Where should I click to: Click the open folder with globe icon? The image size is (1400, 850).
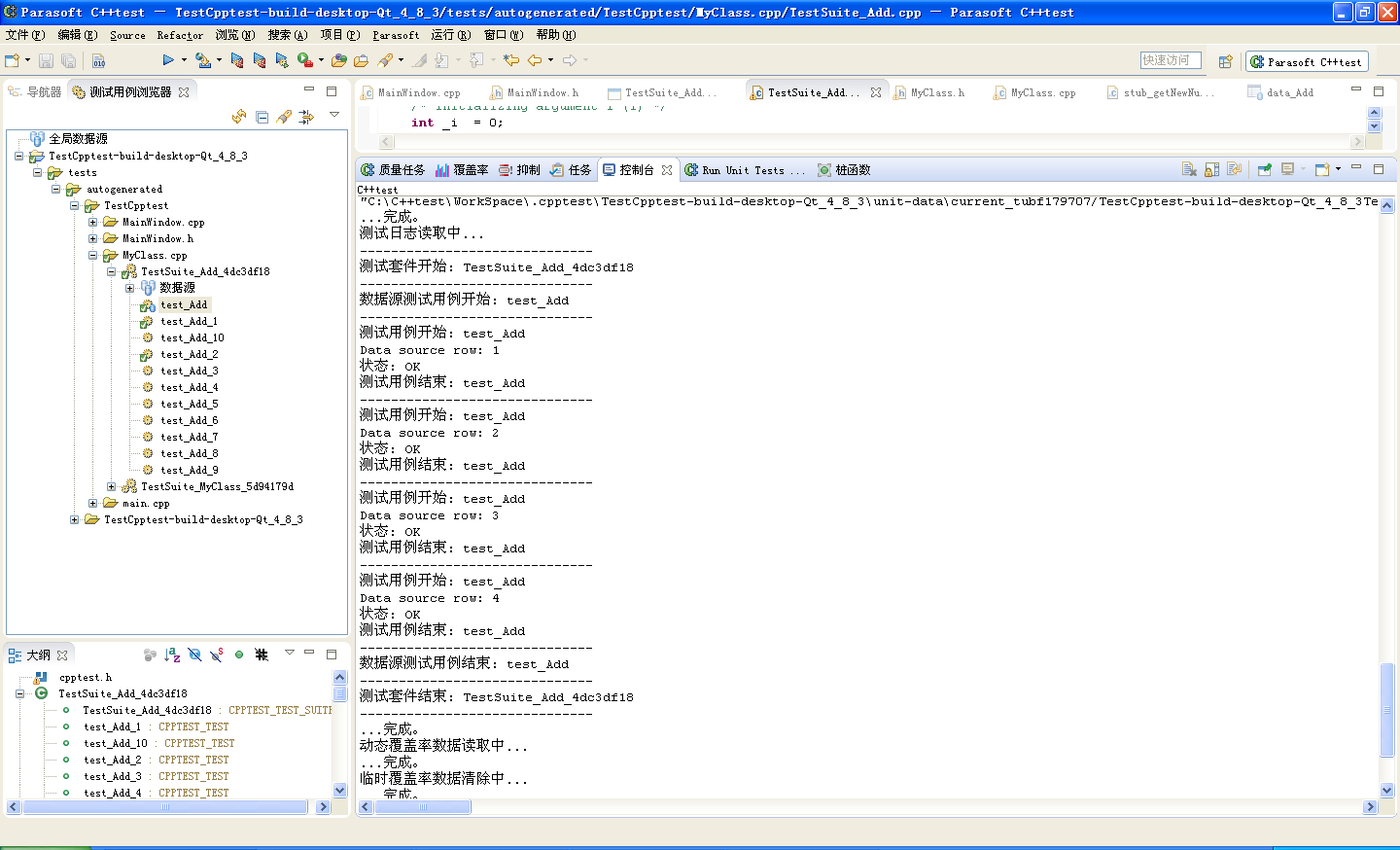point(338,60)
